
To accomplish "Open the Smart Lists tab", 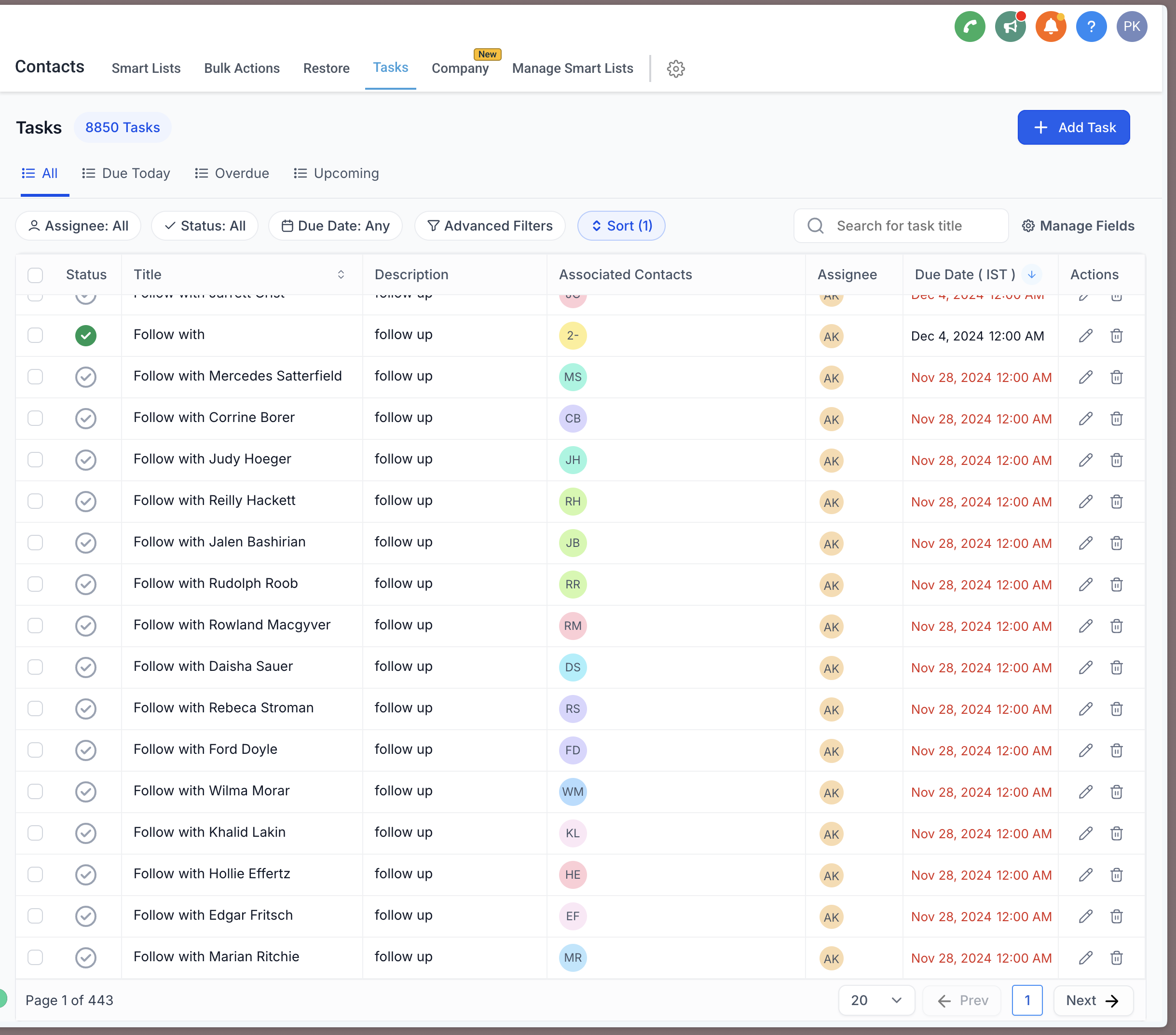I will [146, 68].
